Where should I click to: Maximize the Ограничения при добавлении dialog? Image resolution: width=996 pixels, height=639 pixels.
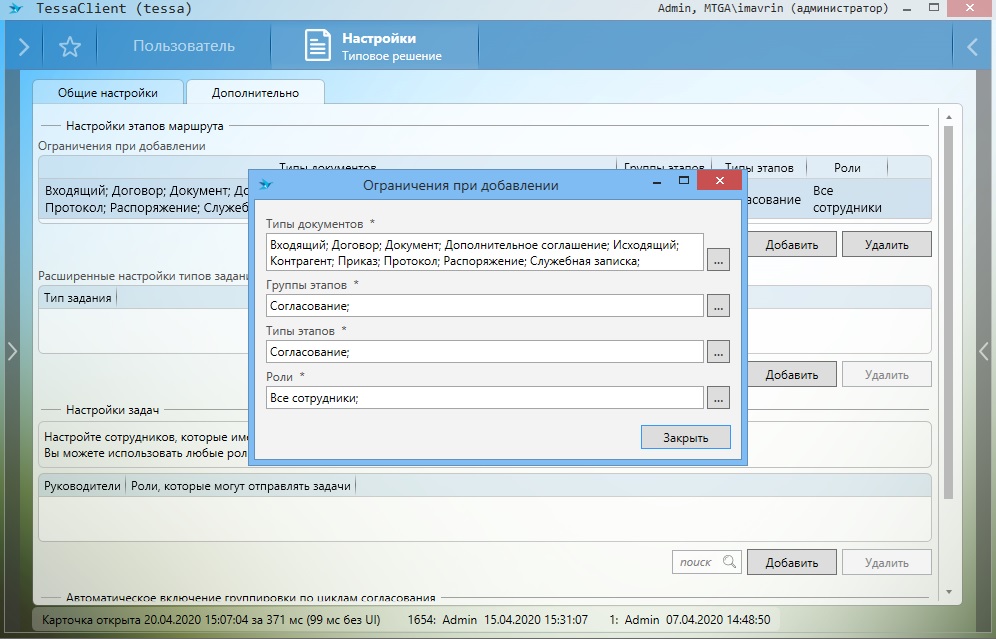tap(685, 182)
